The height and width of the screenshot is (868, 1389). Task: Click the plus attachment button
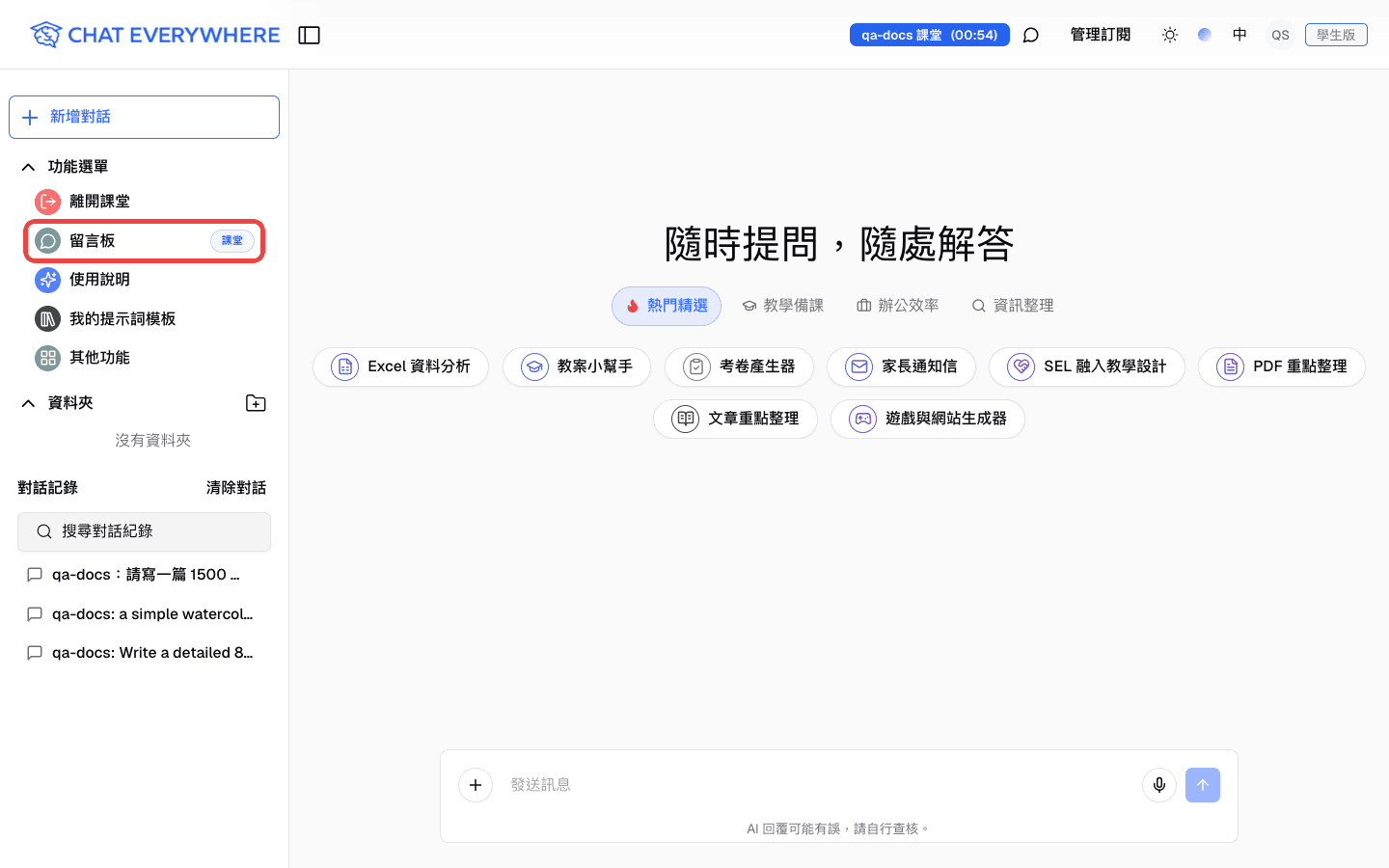coord(476,785)
